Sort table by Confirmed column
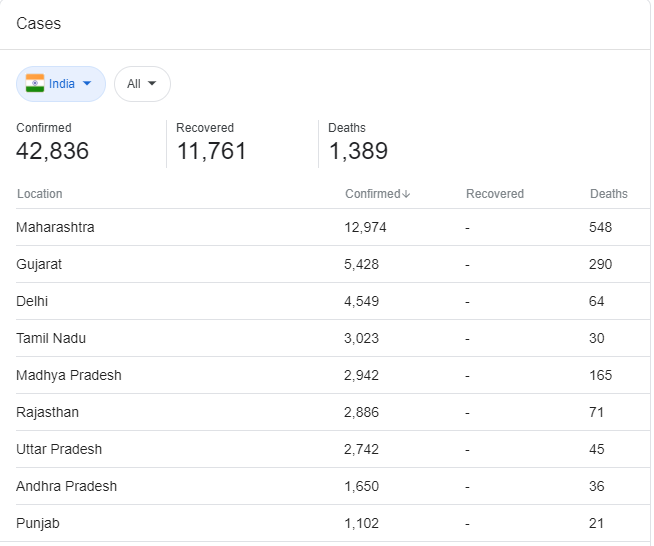Screen dimensions: 654x546 click(377, 194)
